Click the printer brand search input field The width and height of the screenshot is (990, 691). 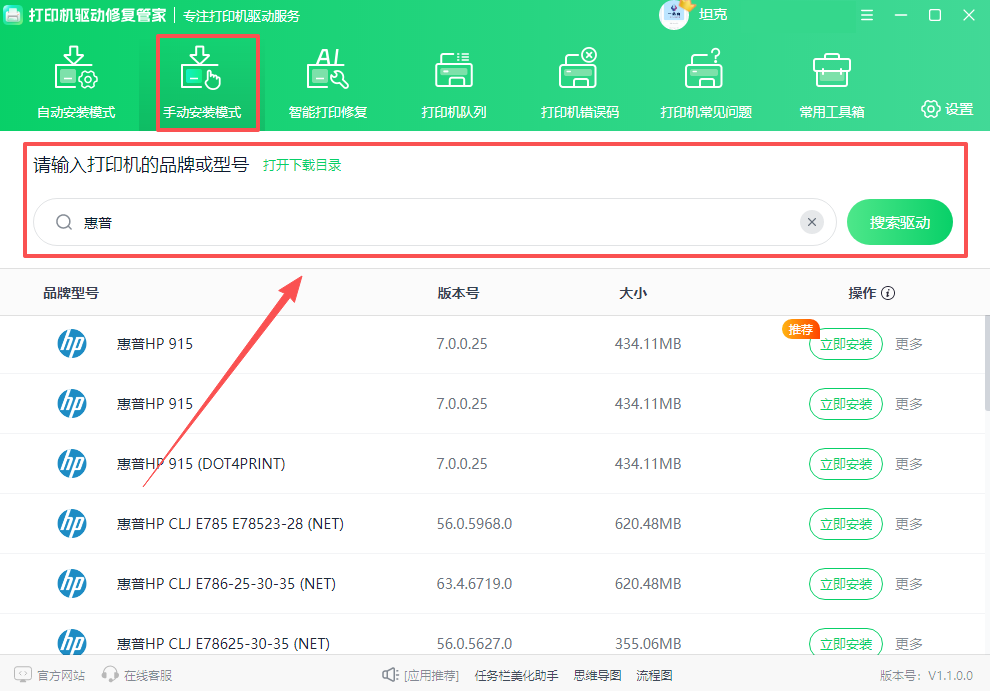(x=434, y=222)
